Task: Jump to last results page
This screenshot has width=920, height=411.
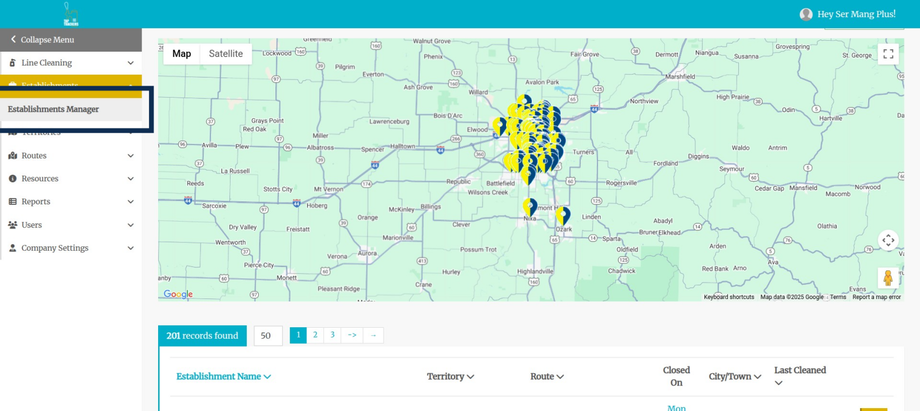Action: pos(374,335)
